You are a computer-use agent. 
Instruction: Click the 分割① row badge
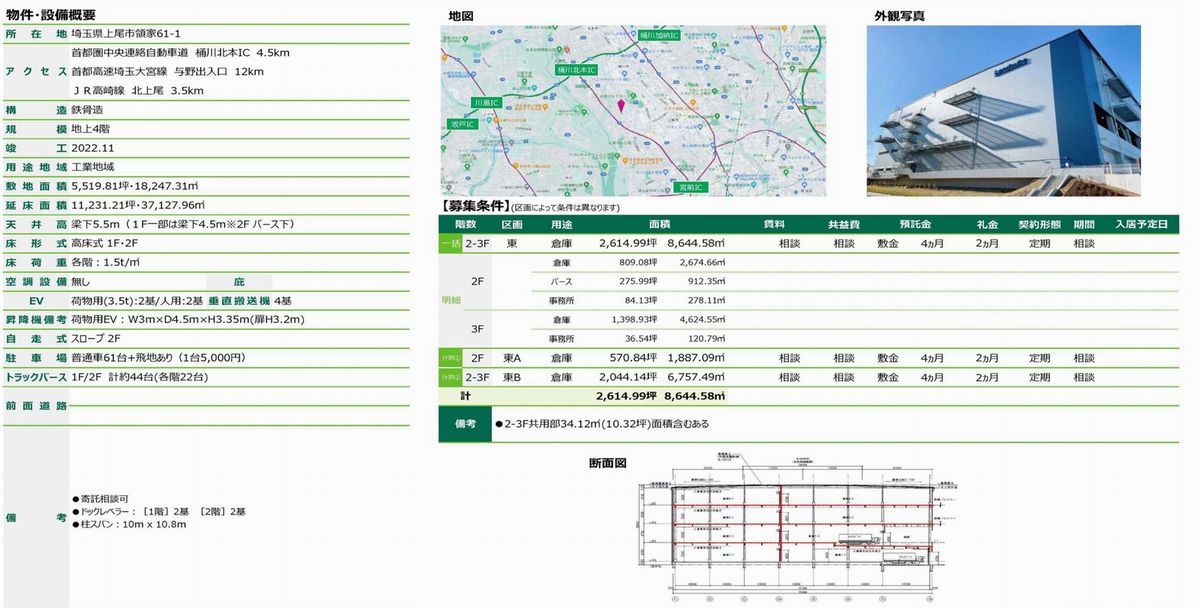451,357
